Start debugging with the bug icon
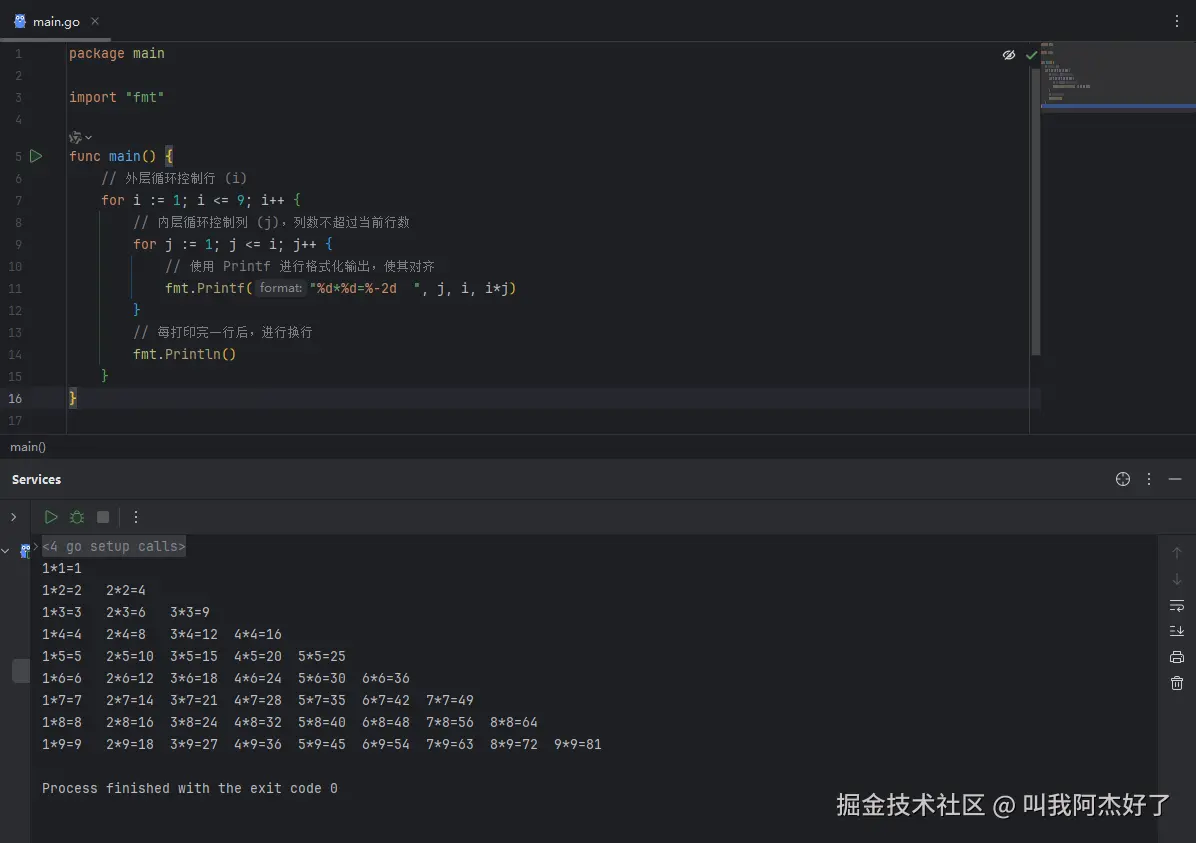Screen dimensions: 1196x843 click(77, 517)
